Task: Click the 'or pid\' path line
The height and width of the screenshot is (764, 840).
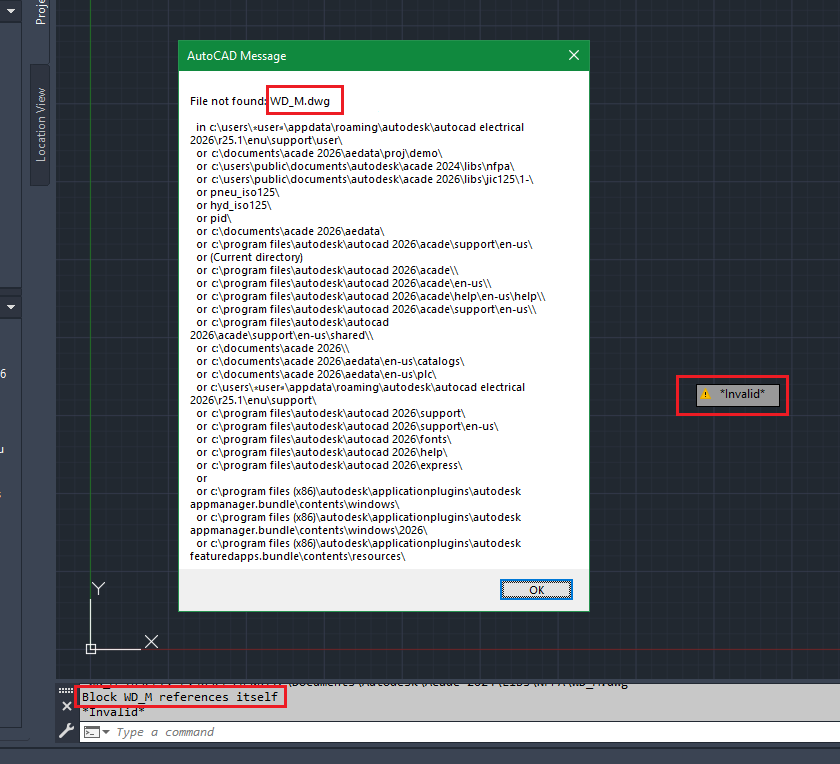Action: [x=214, y=218]
